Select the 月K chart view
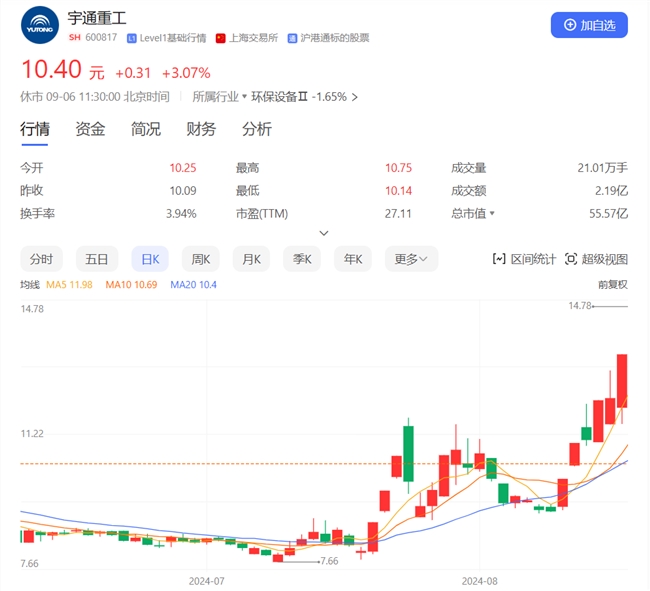The image size is (650, 591). pyautogui.click(x=251, y=259)
